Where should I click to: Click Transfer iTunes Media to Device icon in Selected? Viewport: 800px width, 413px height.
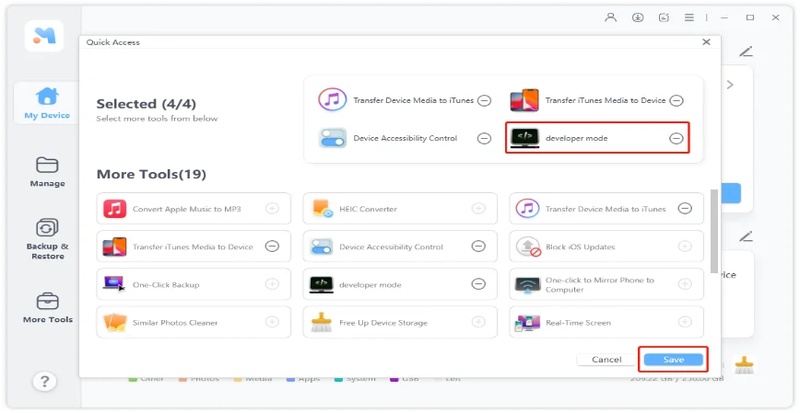point(524,100)
